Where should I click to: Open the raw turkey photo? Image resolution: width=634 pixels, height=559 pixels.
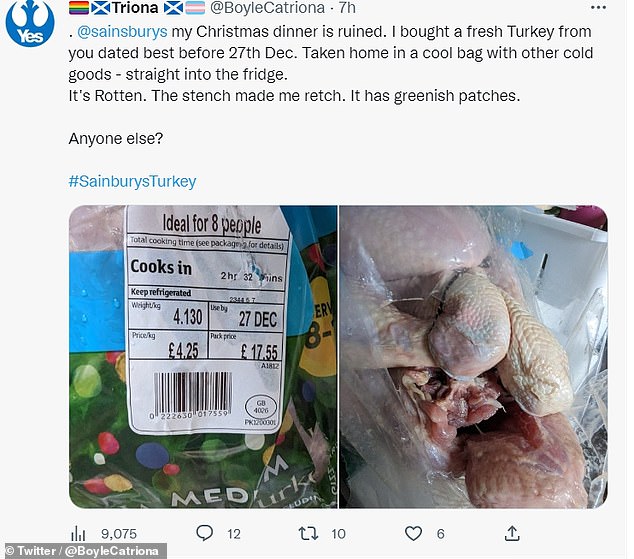[472, 356]
